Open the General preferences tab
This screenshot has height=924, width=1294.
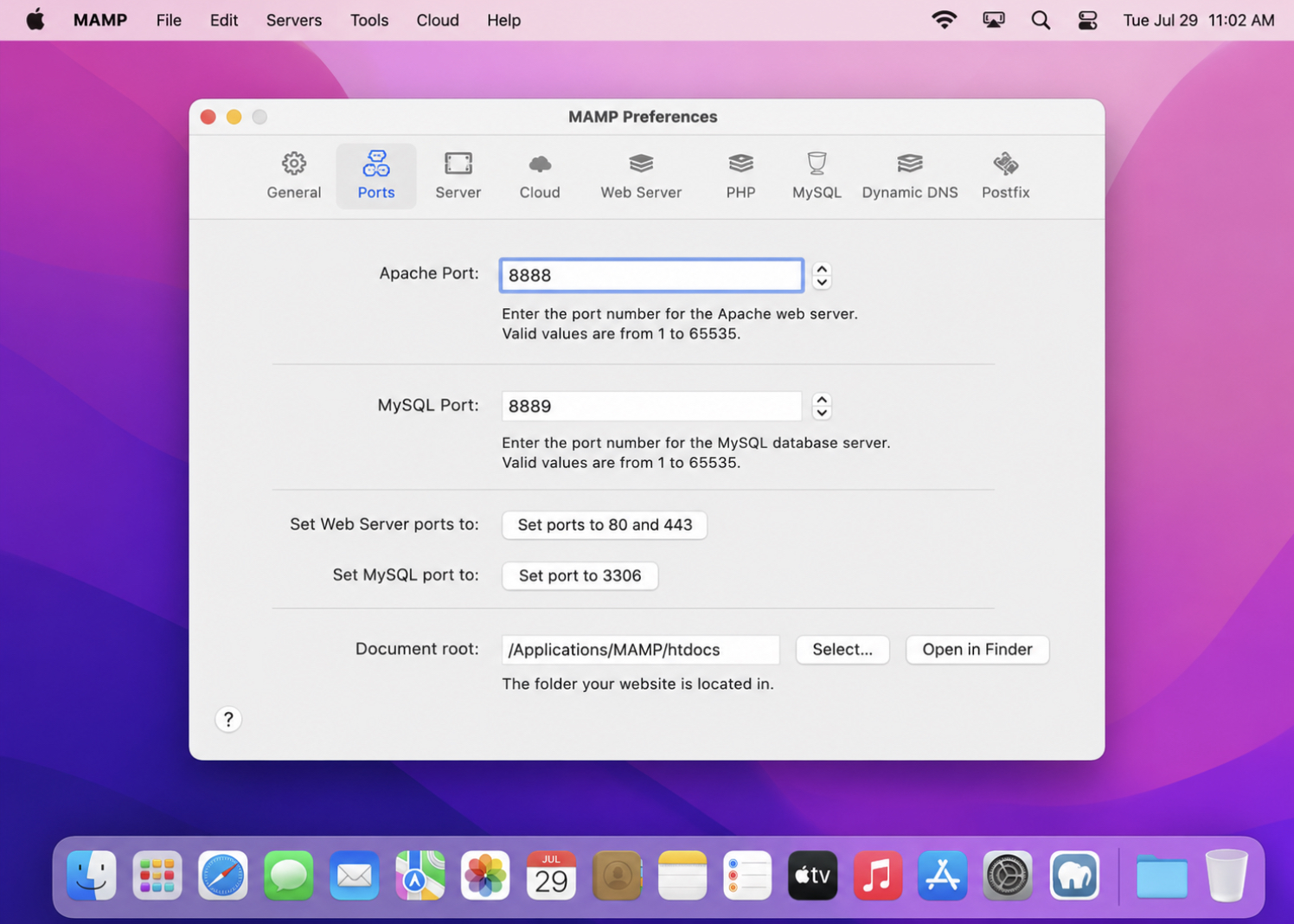point(293,176)
